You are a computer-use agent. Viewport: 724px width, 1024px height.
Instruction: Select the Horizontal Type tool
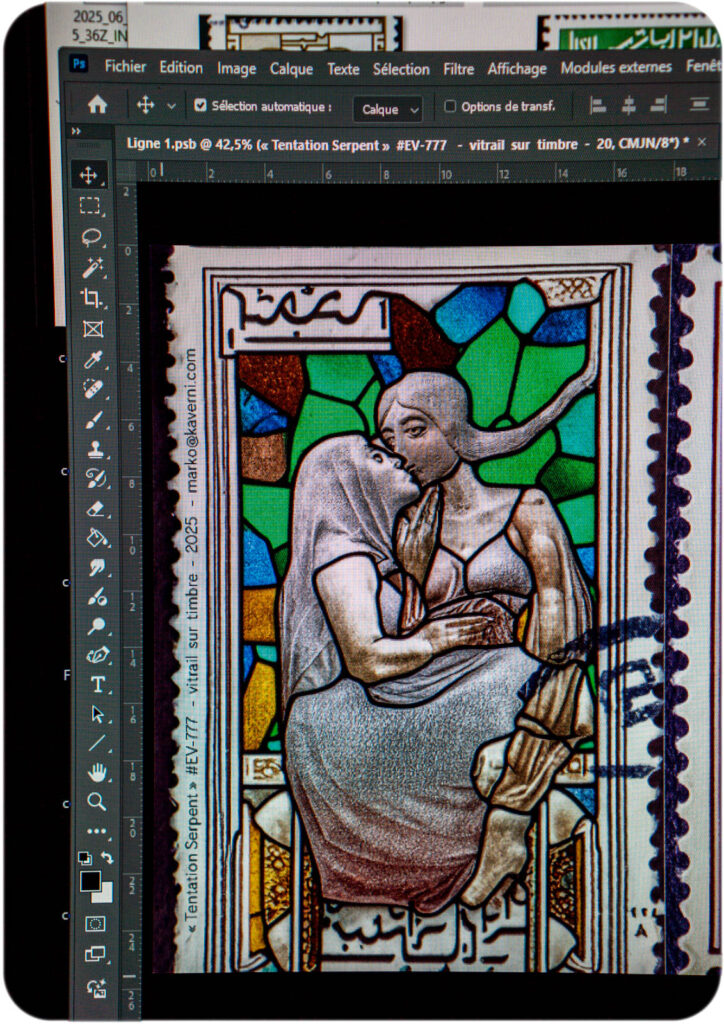tap(97, 684)
